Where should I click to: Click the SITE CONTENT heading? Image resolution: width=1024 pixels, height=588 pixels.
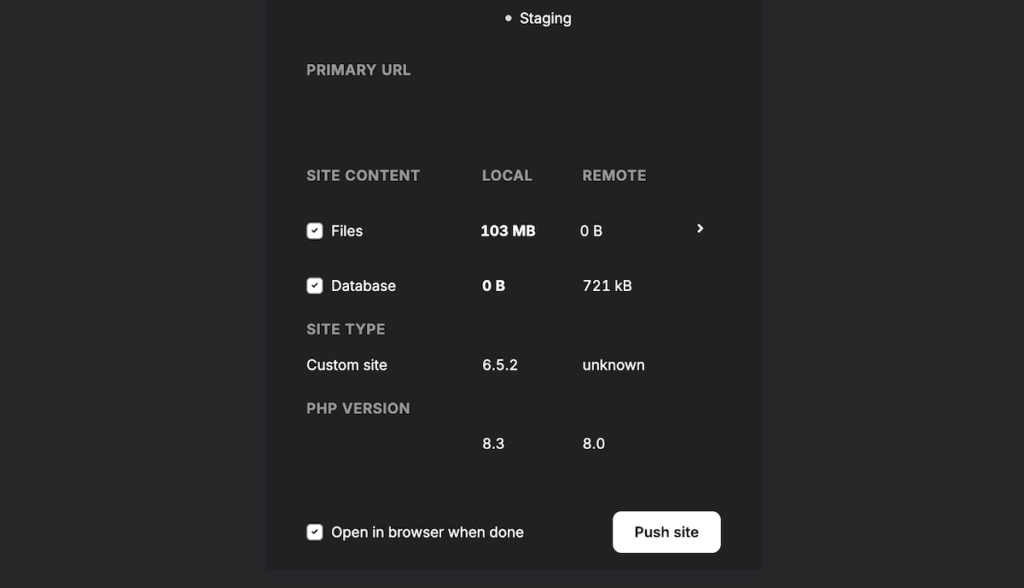click(363, 175)
